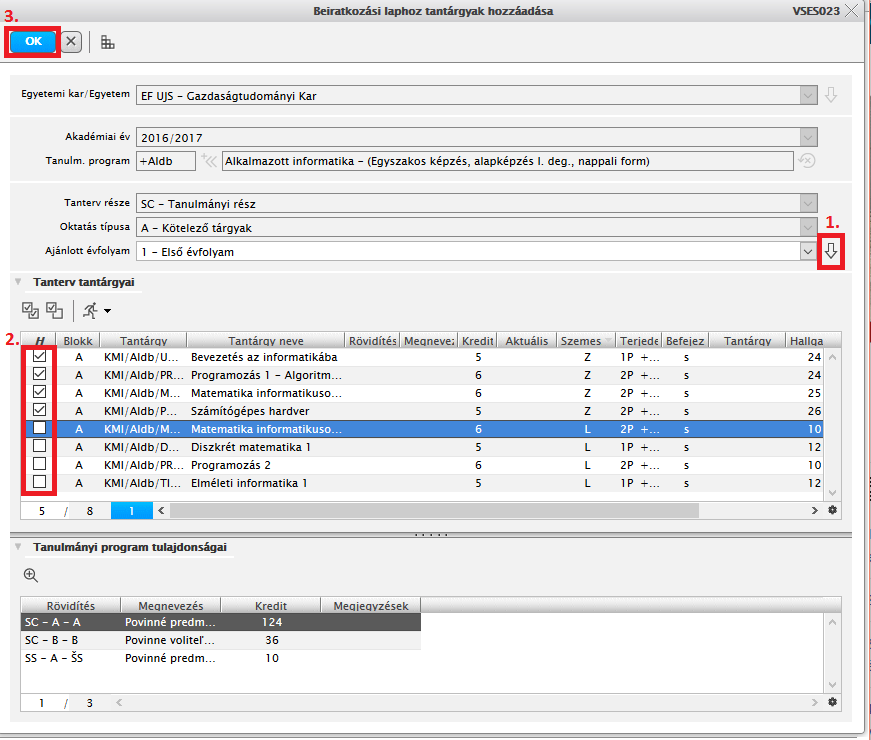Check the Programozás 2 row checkbox
This screenshot has height=740, width=871.
39,465
